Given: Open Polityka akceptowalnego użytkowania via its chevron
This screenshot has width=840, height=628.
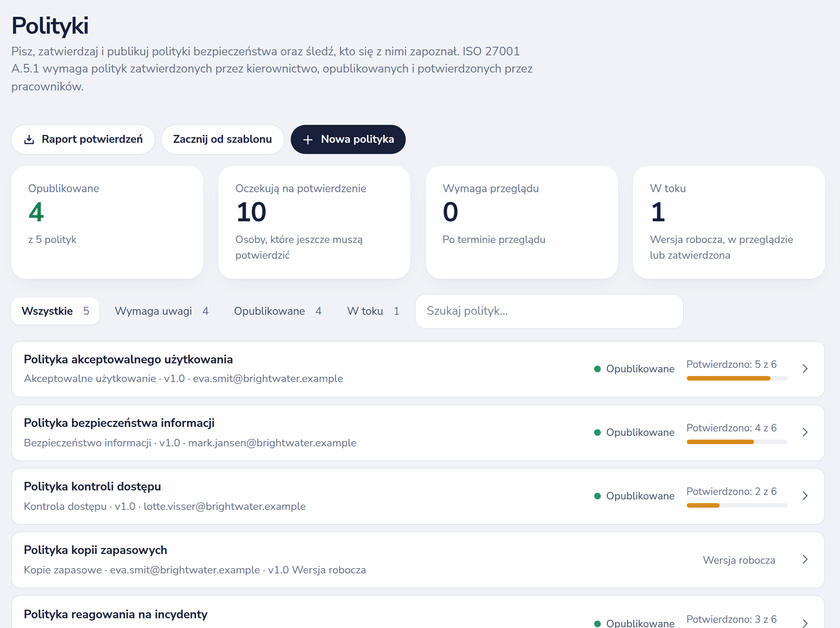Looking at the screenshot, I should (805, 369).
